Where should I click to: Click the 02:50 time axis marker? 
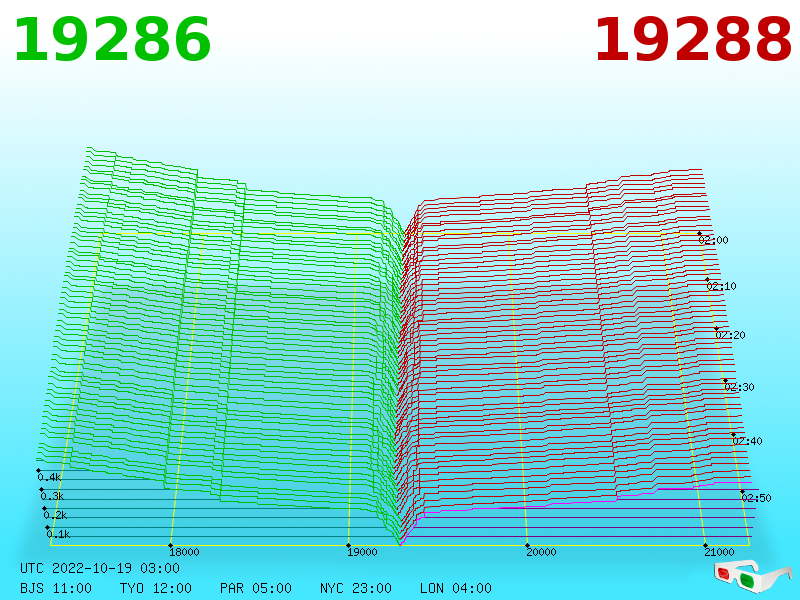(757, 498)
